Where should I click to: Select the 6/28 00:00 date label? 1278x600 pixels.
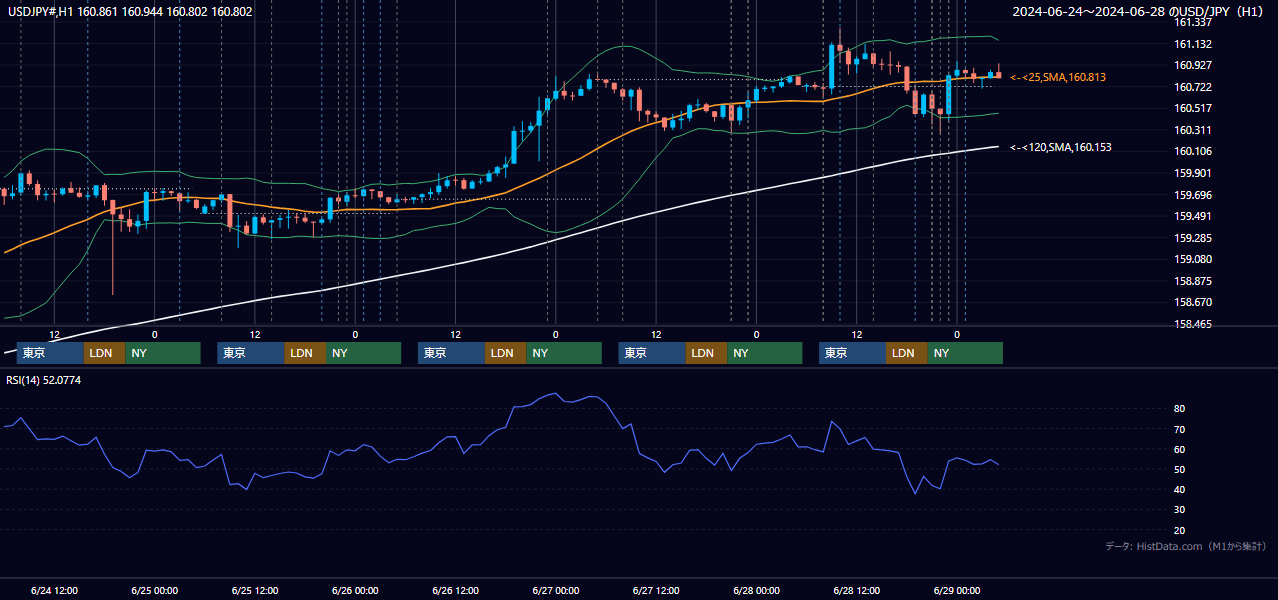click(x=757, y=590)
